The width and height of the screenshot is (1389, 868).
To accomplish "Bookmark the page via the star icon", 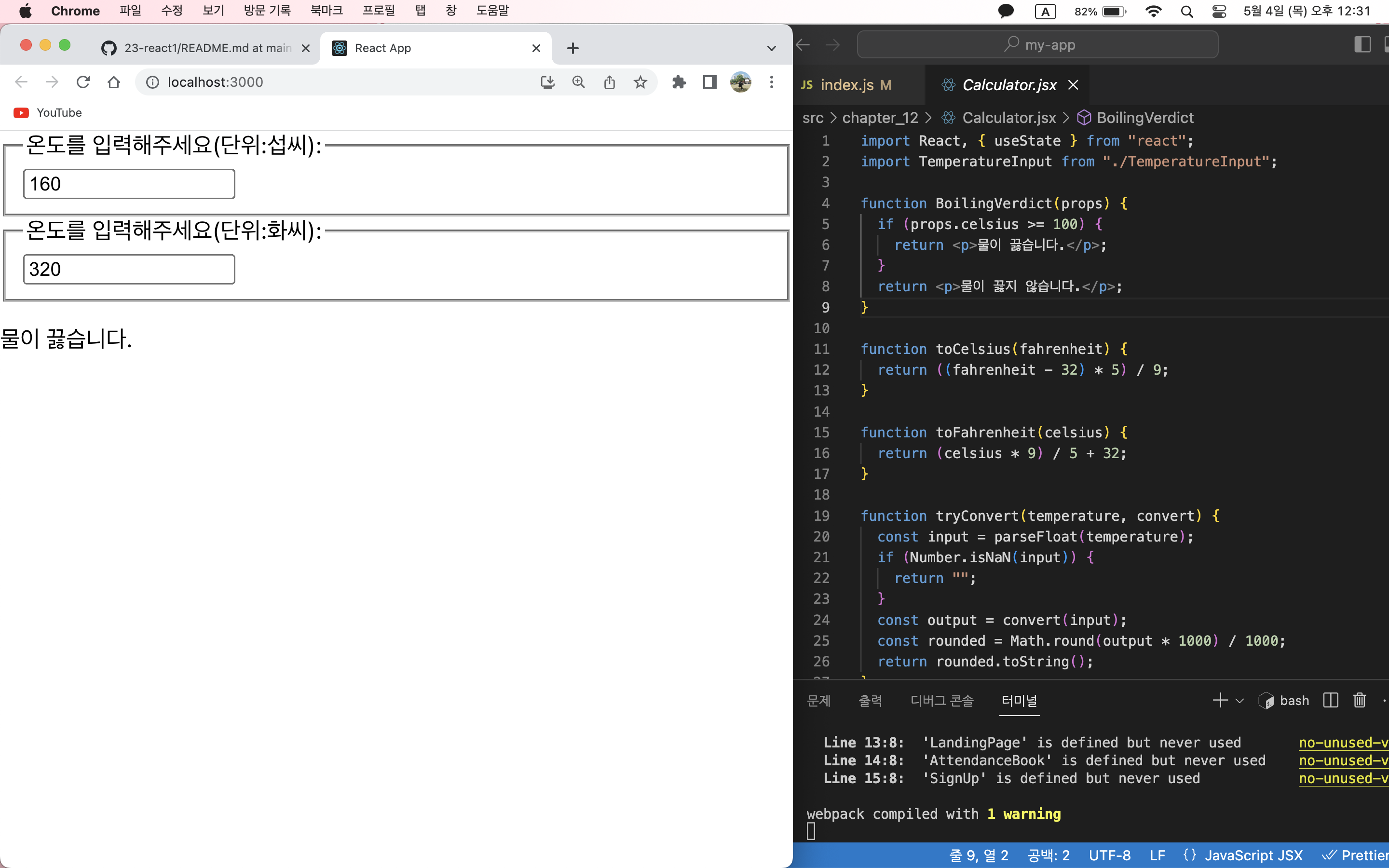I will click(x=640, y=82).
